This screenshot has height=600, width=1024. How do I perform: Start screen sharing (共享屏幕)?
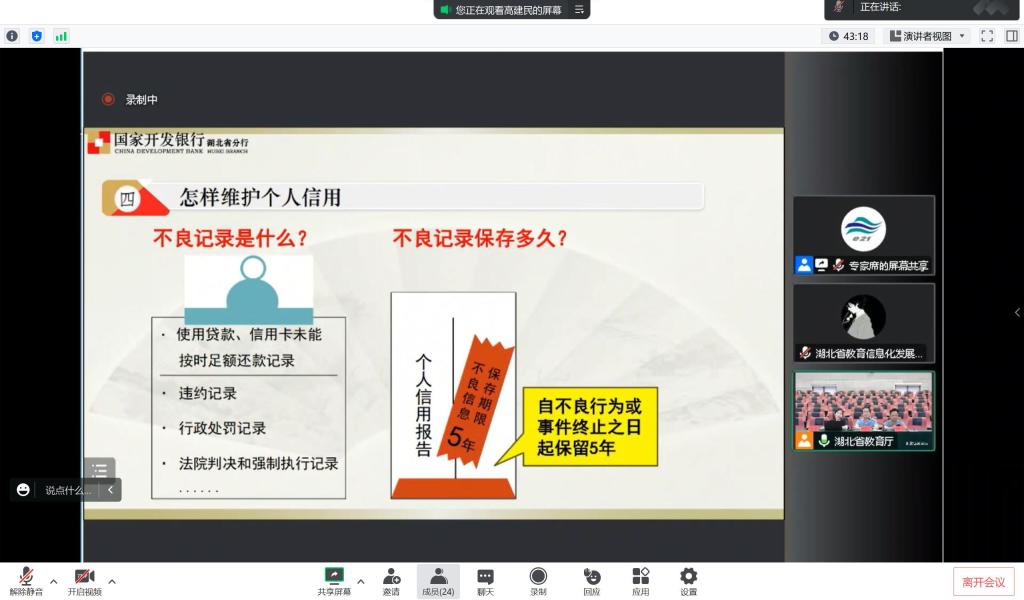(x=334, y=580)
